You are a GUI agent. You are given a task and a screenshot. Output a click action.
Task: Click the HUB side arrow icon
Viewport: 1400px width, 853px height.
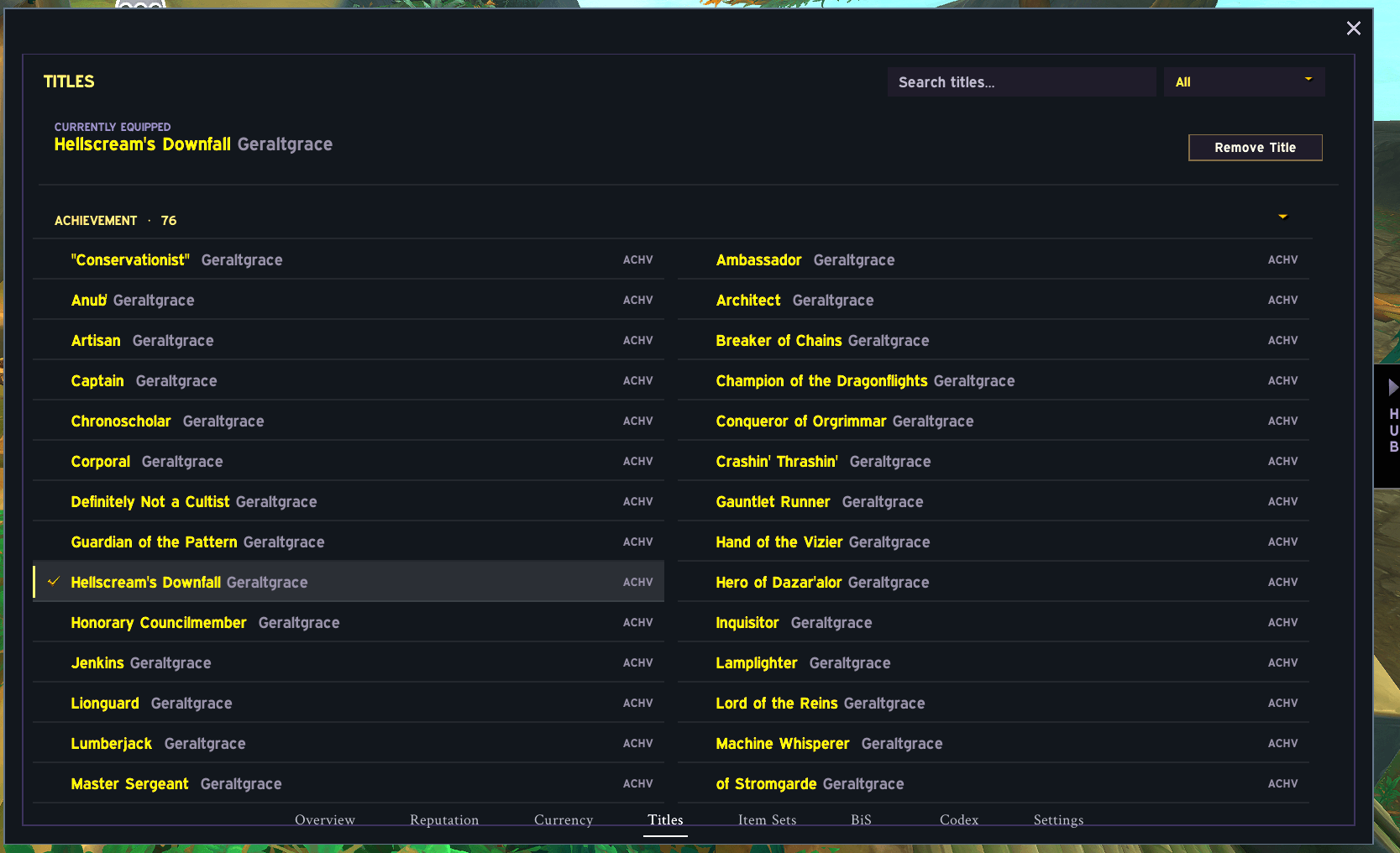pos(1392,387)
